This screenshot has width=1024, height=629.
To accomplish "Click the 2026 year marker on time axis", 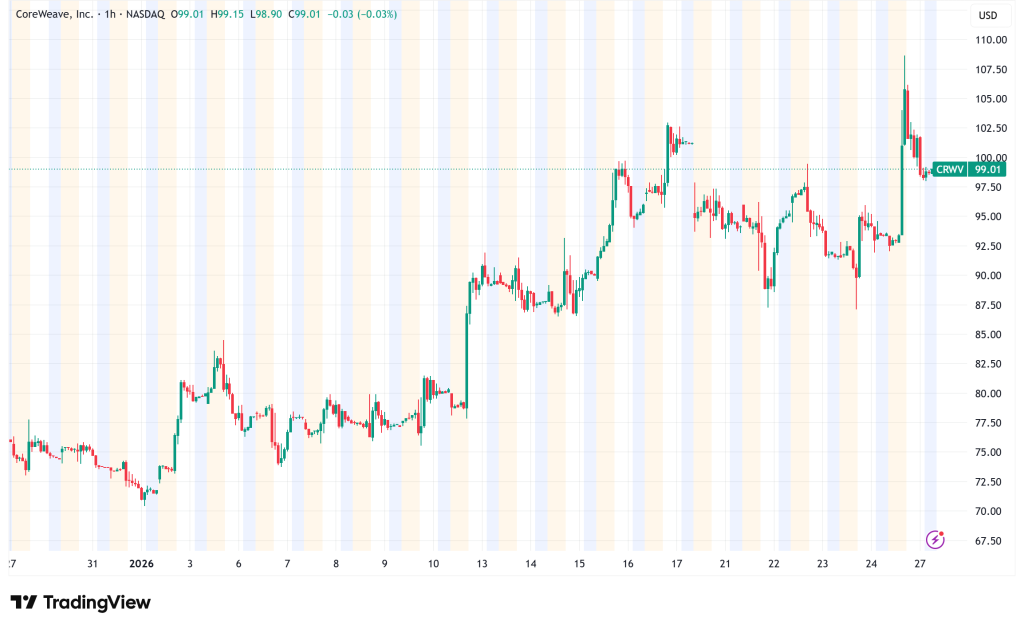I will [x=146, y=564].
